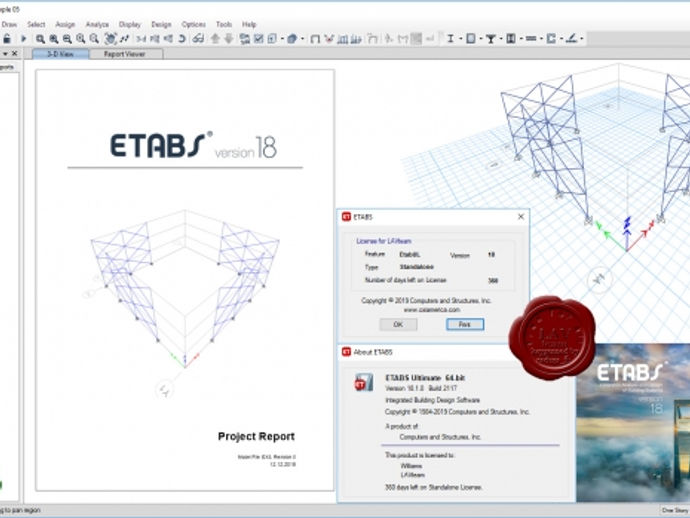Toggle Perspective view glasses icon
The image size is (690, 518).
click(198, 39)
